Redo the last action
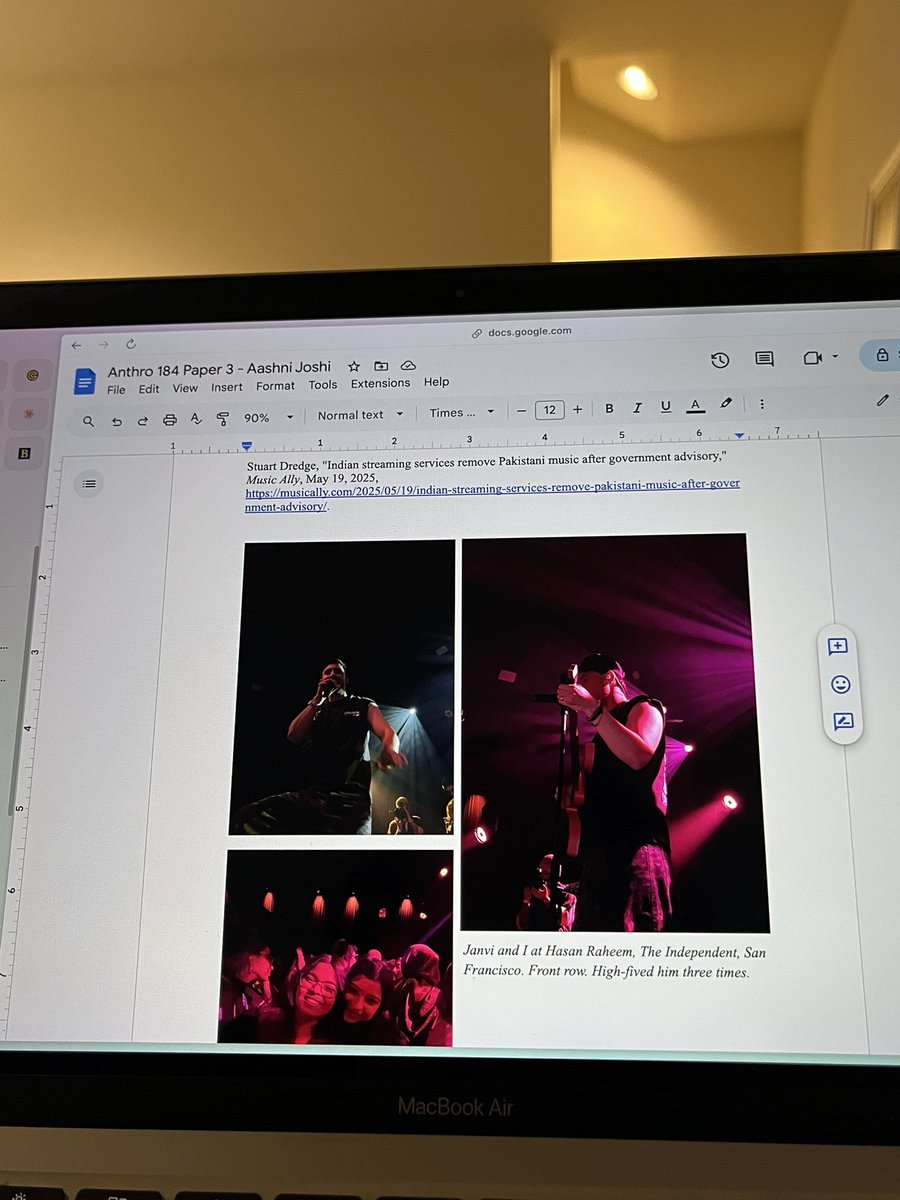Image resolution: width=900 pixels, height=1200 pixels. click(x=142, y=421)
